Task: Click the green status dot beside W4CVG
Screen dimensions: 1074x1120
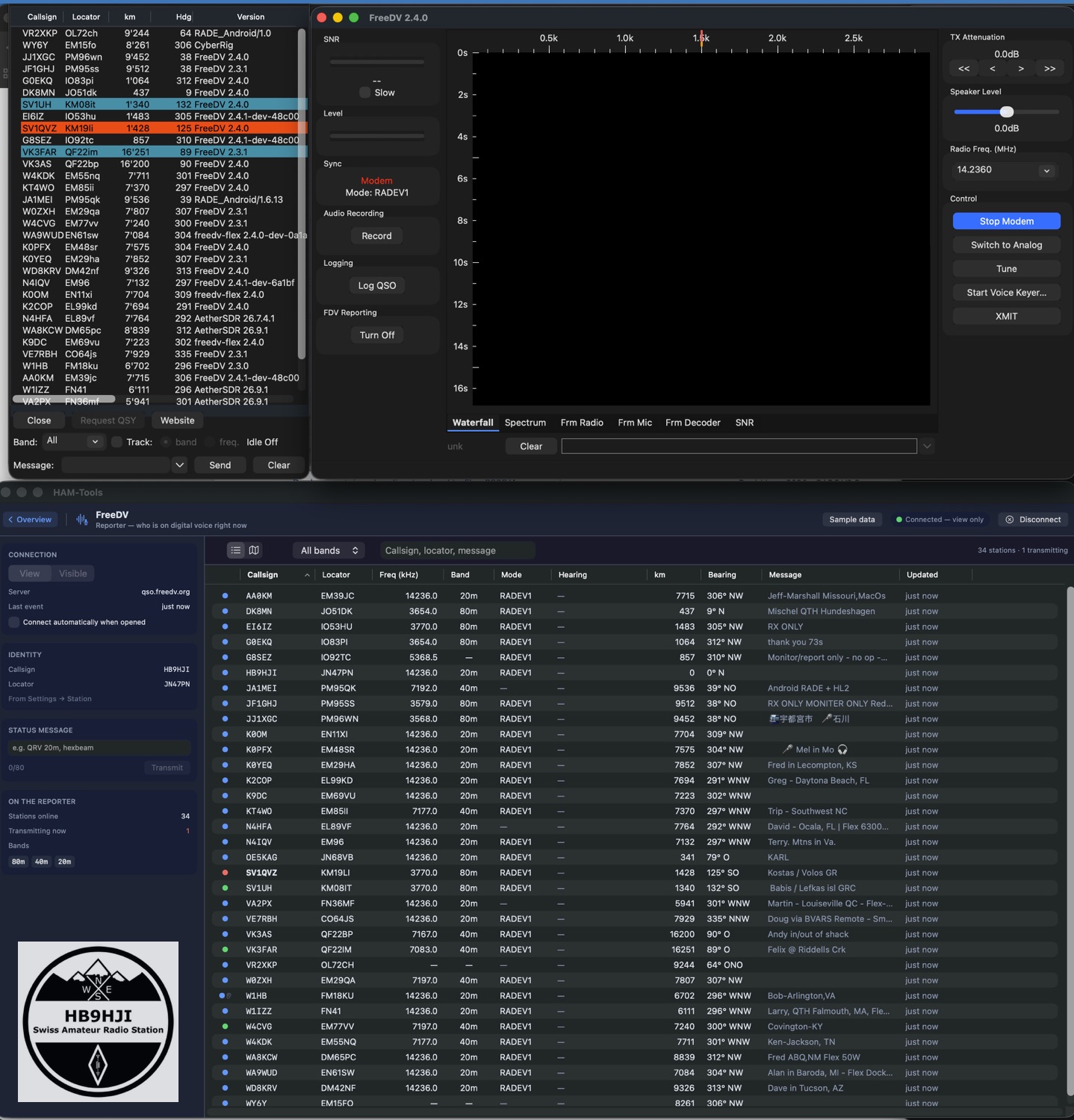Action: click(x=225, y=1026)
